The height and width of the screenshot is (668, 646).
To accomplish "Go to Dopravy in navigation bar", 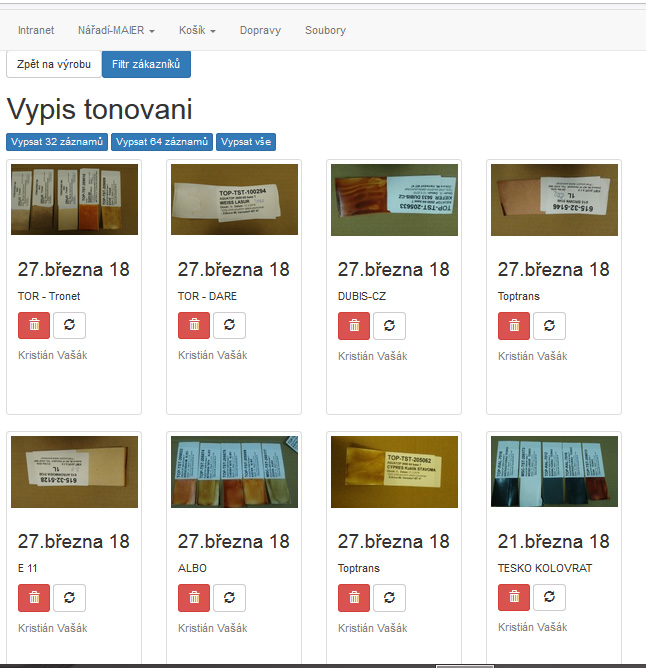I will pyautogui.click(x=260, y=31).
